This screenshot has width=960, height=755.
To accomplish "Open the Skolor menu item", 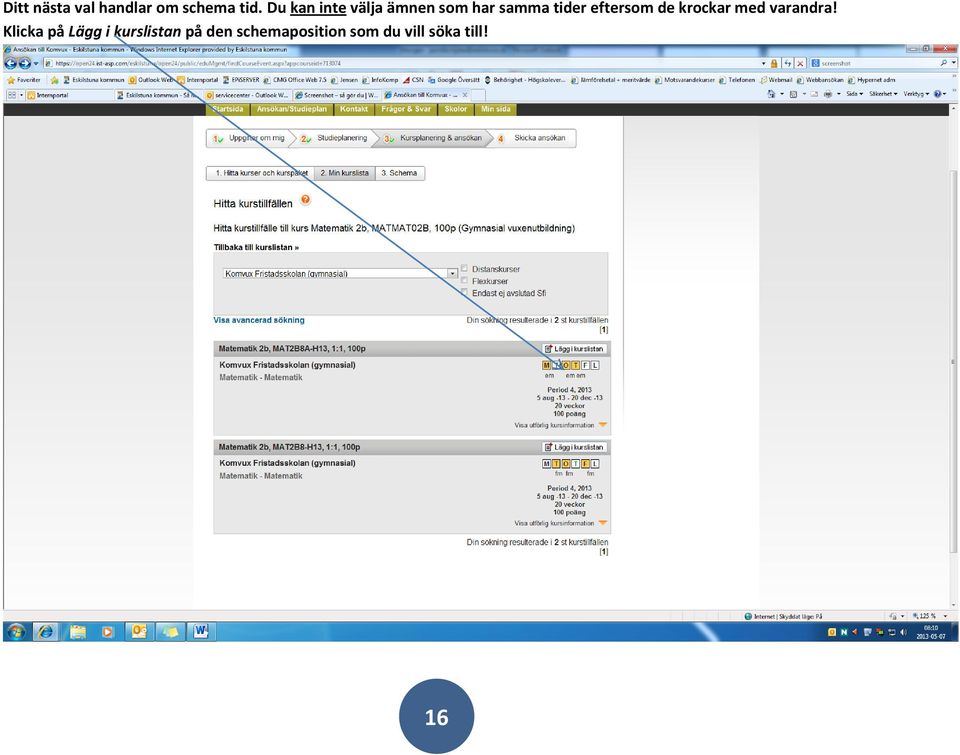I will pyautogui.click(x=456, y=109).
